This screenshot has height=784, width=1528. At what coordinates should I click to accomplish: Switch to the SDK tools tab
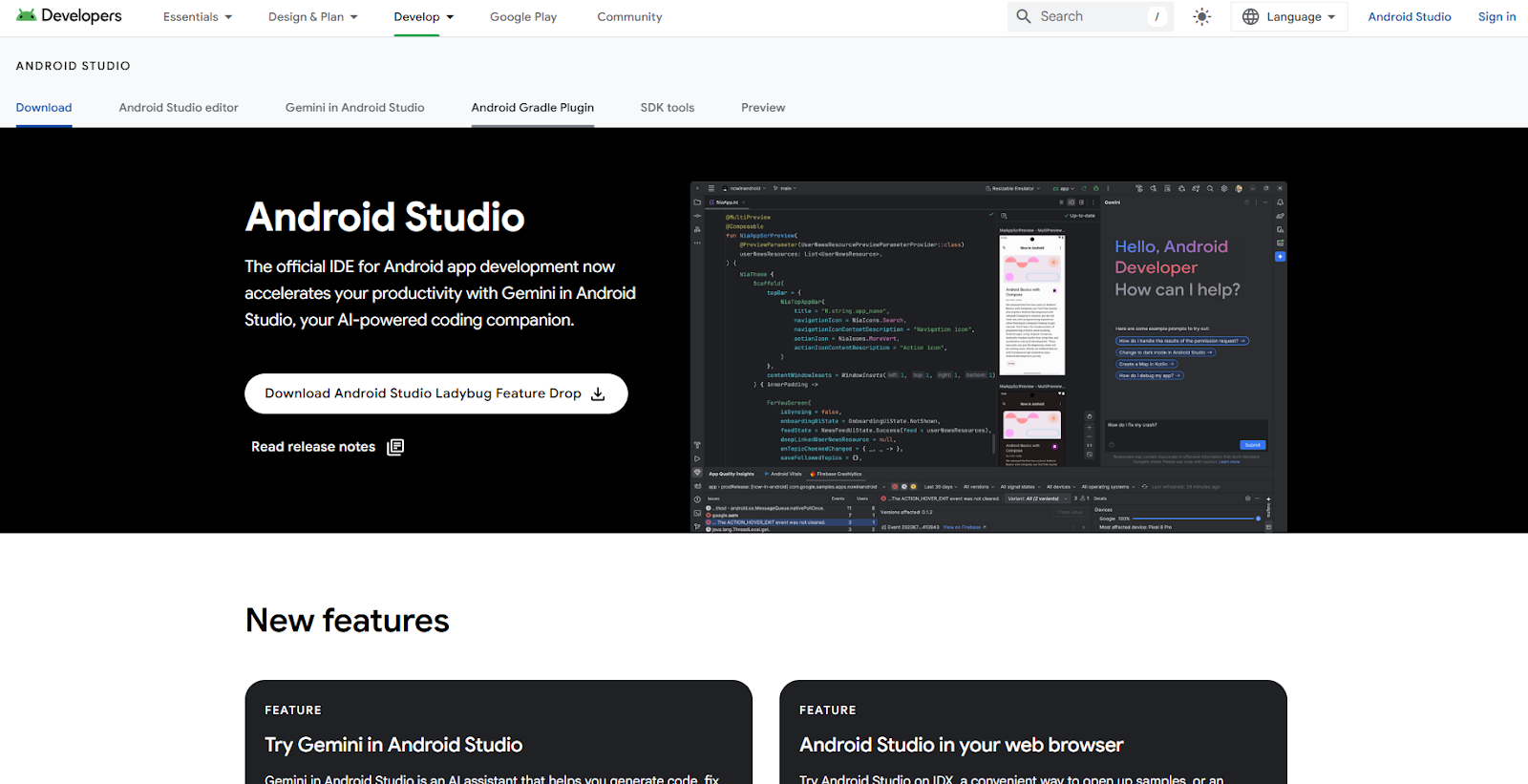[667, 108]
